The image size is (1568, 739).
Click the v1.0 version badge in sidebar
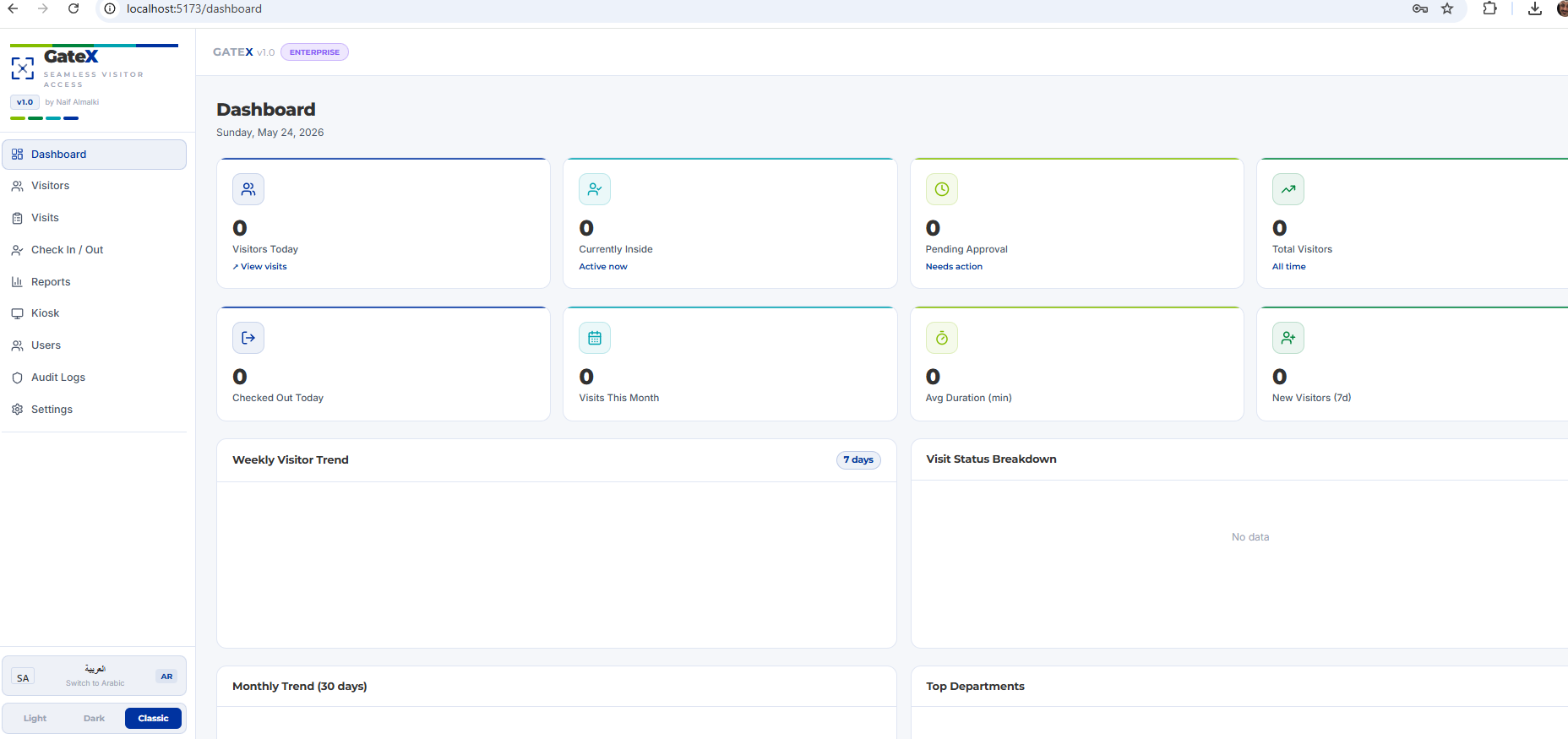coord(24,102)
